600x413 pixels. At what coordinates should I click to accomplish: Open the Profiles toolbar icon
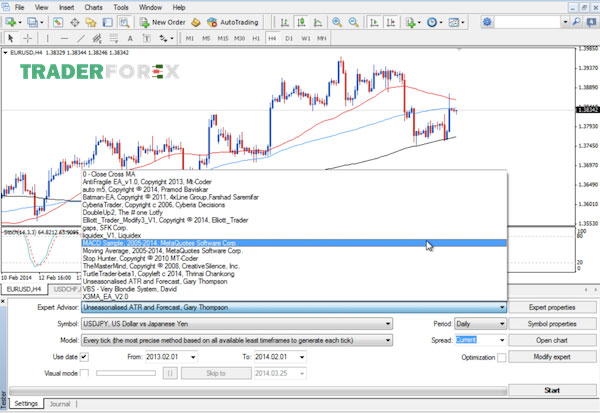click(33, 23)
